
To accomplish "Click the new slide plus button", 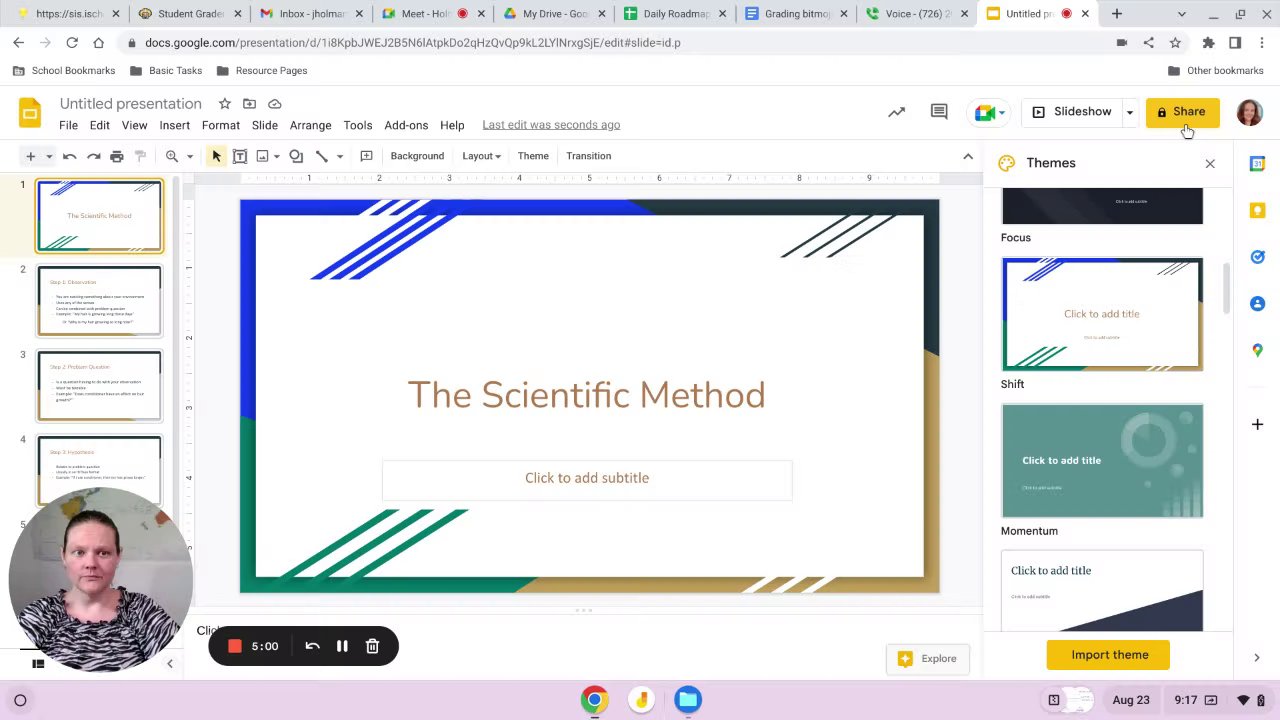I will 30,156.
